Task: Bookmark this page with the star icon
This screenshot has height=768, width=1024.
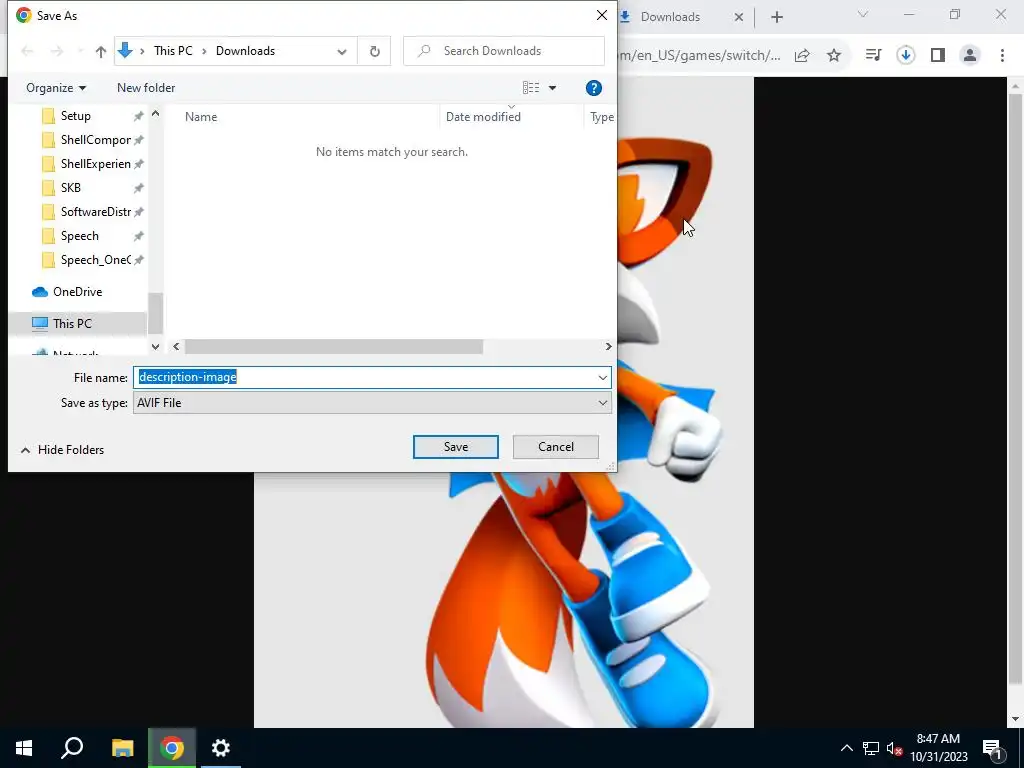Action: [833, 56]
